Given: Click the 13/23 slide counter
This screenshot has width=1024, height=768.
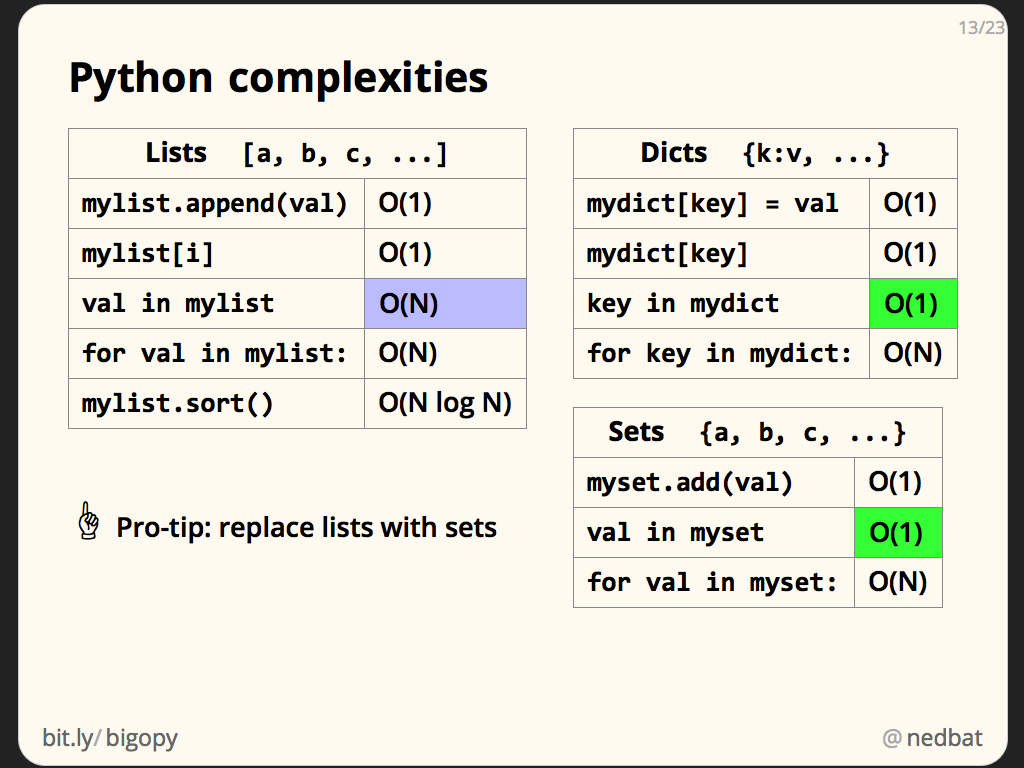Looking at the screenshot, I should pyautogui.click(x=980, y=28).
